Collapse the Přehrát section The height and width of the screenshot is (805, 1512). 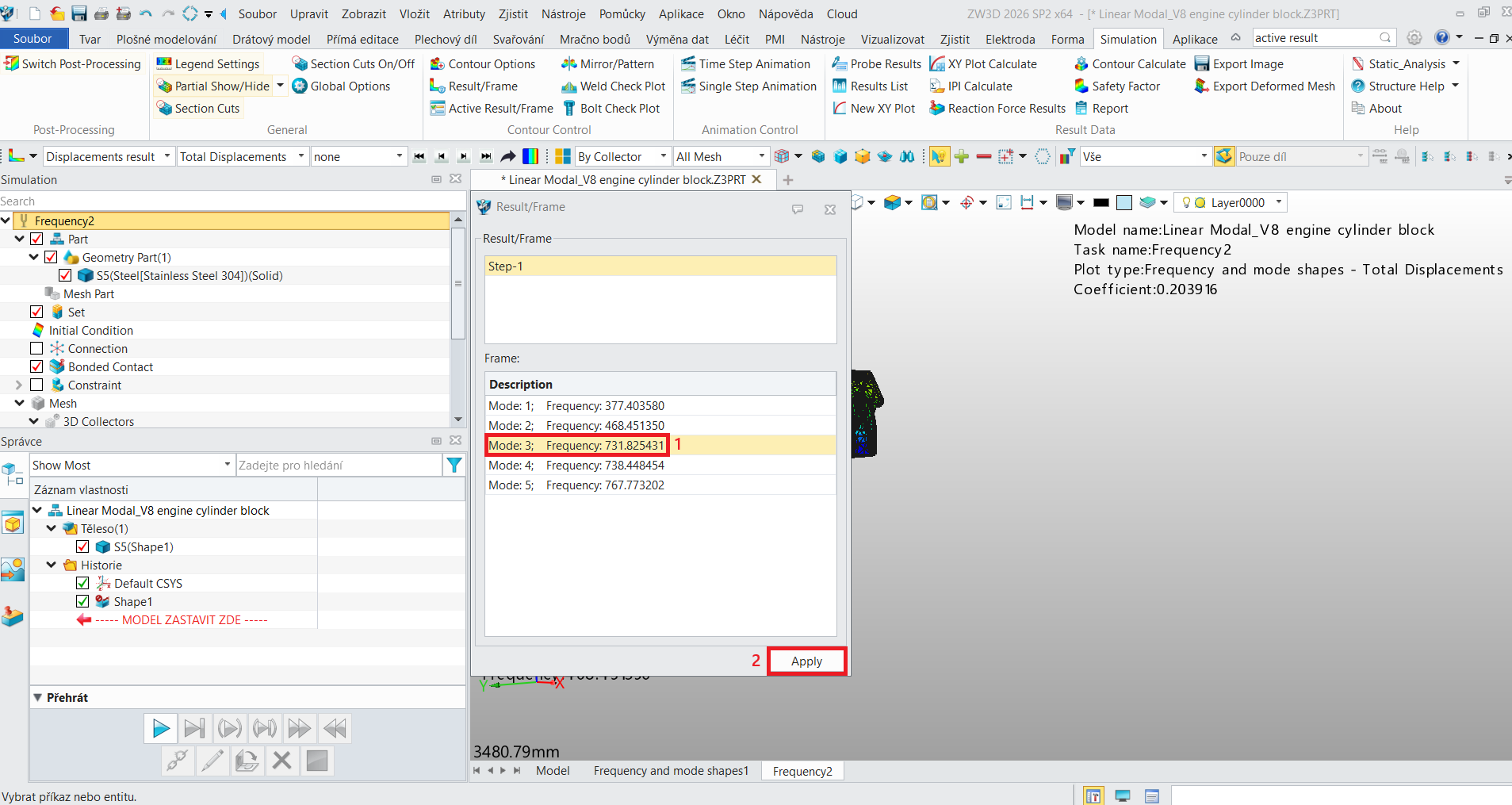[37, 697]
